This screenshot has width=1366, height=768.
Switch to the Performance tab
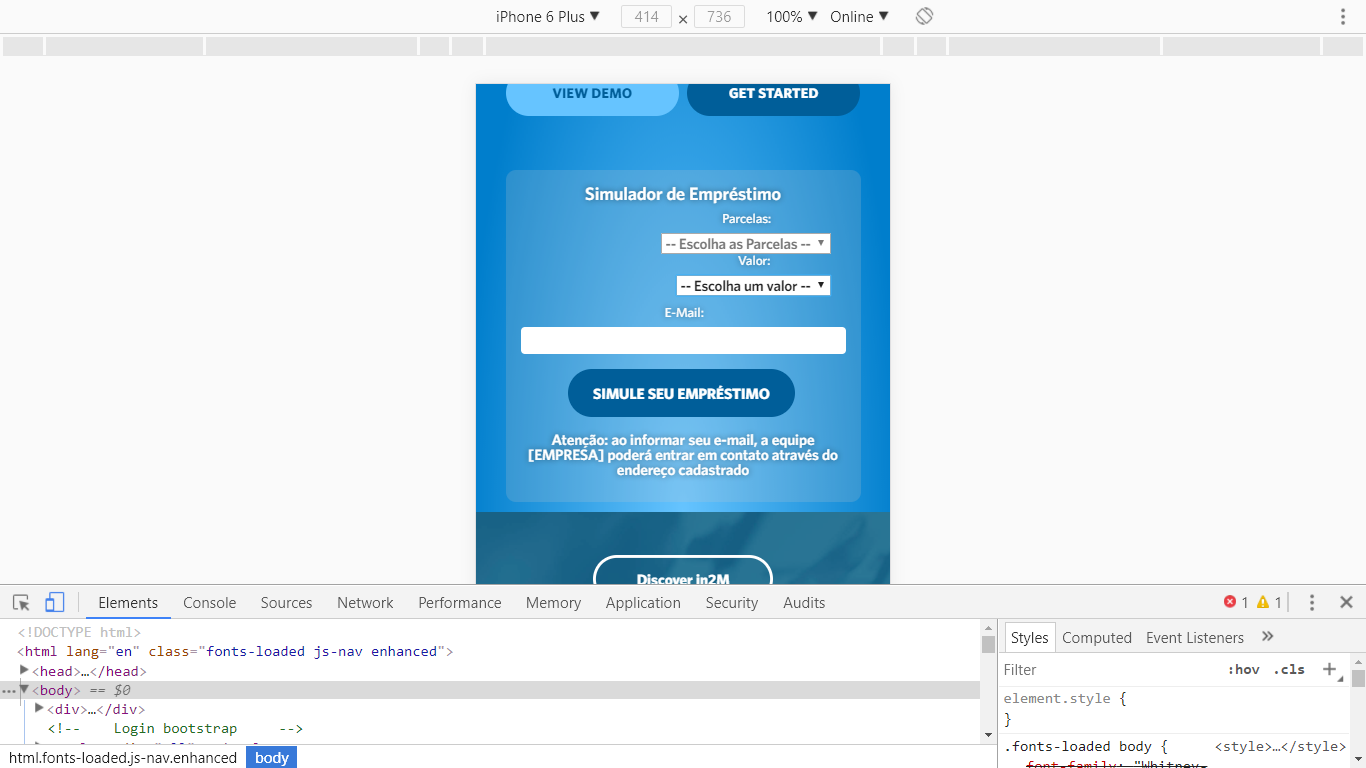(460, 602)
